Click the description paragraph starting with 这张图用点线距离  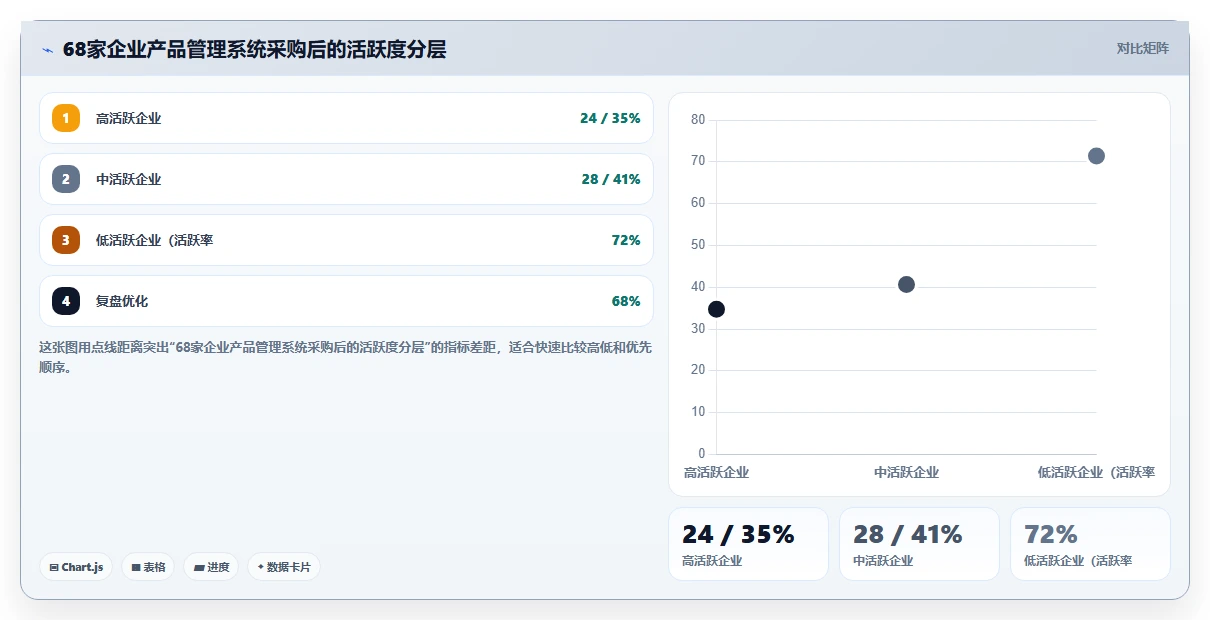tap(345, 357)
